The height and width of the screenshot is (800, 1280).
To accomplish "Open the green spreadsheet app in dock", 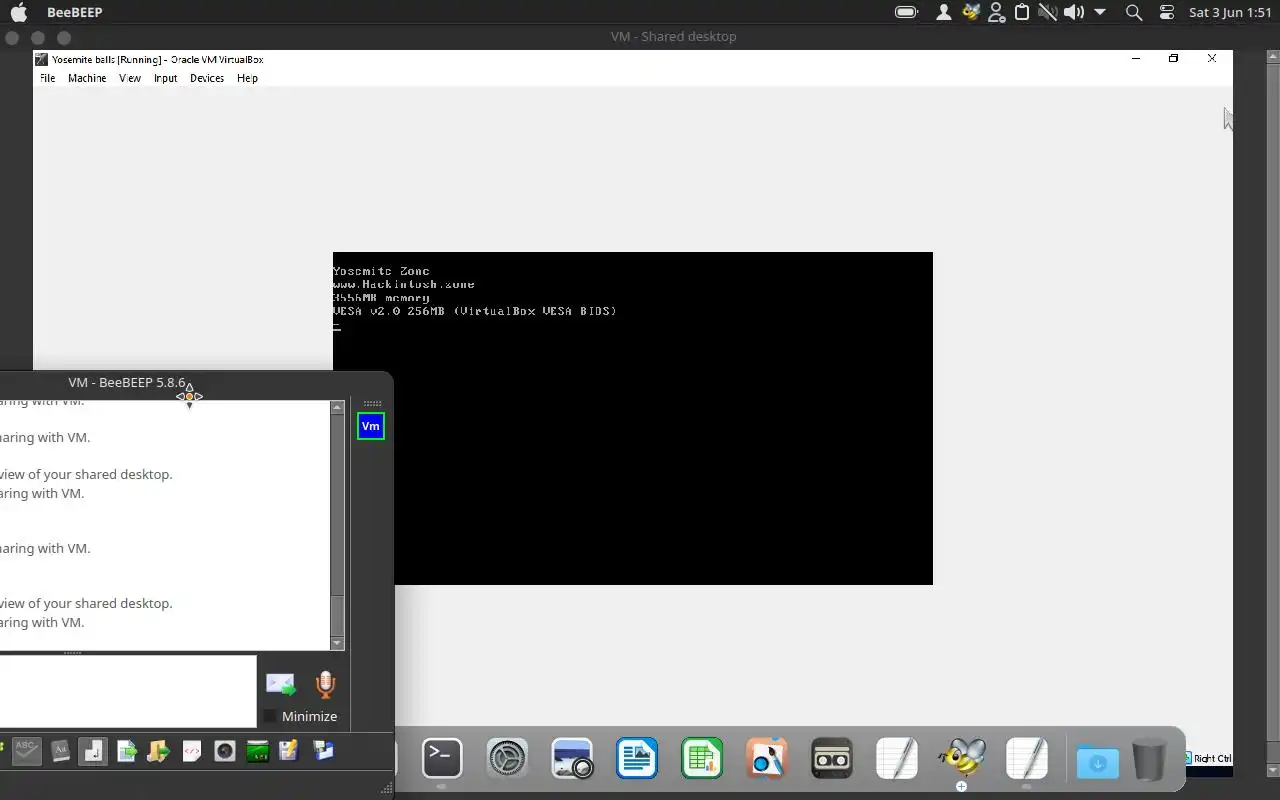I will tap(702, 759).
